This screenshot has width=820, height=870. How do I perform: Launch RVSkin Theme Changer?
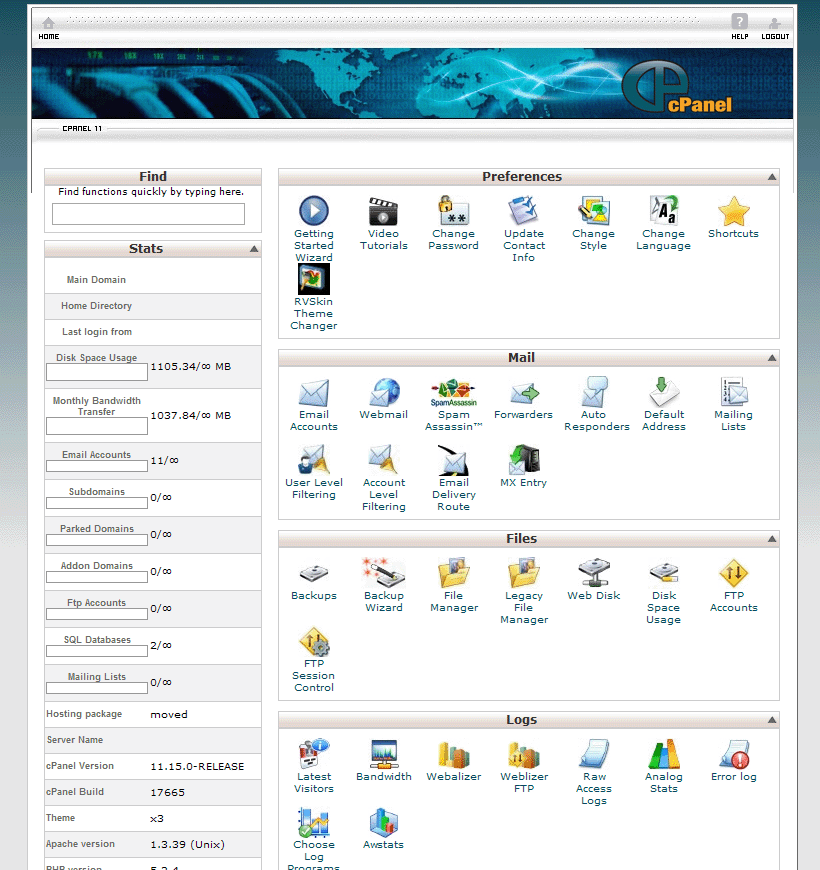[x=314, y=279]
